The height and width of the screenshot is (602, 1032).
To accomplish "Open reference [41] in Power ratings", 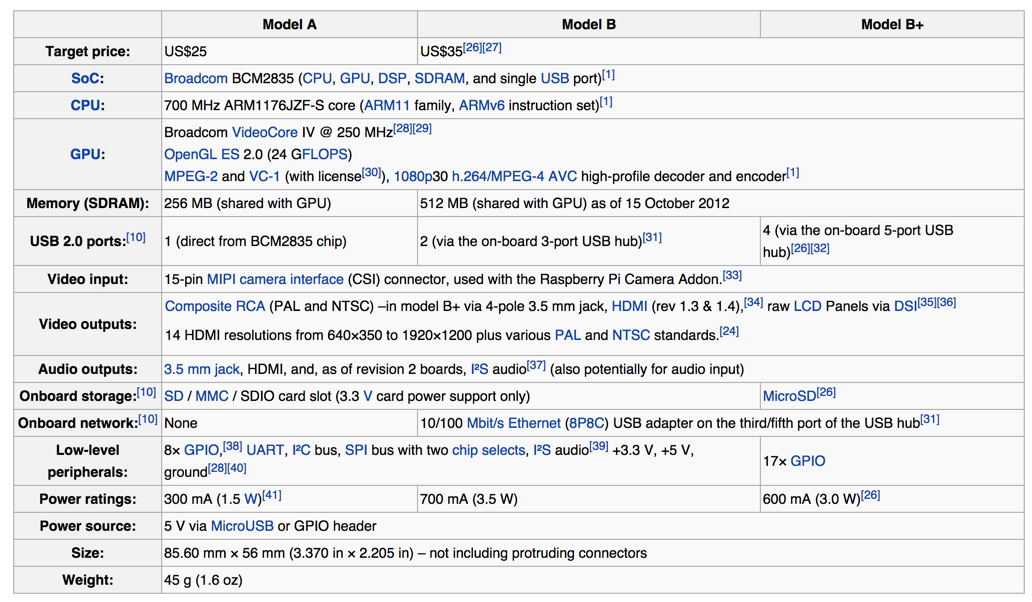I will pyautogui.click(x=272, y=495).
